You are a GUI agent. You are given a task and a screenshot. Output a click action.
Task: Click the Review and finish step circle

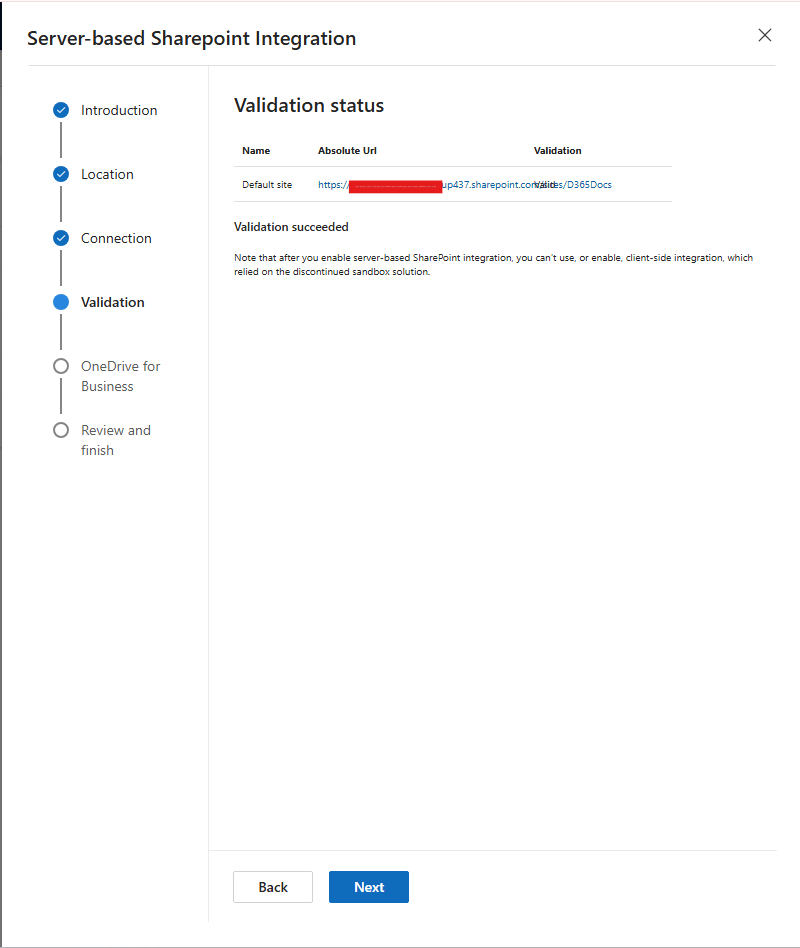[x=61, y=430]
